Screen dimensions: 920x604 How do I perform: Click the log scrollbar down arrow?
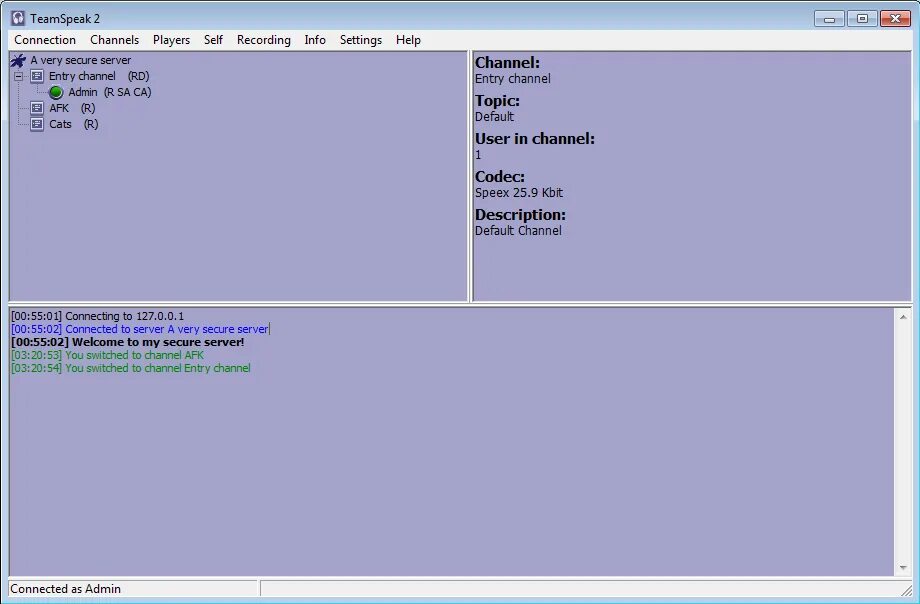tap(903, 568)
